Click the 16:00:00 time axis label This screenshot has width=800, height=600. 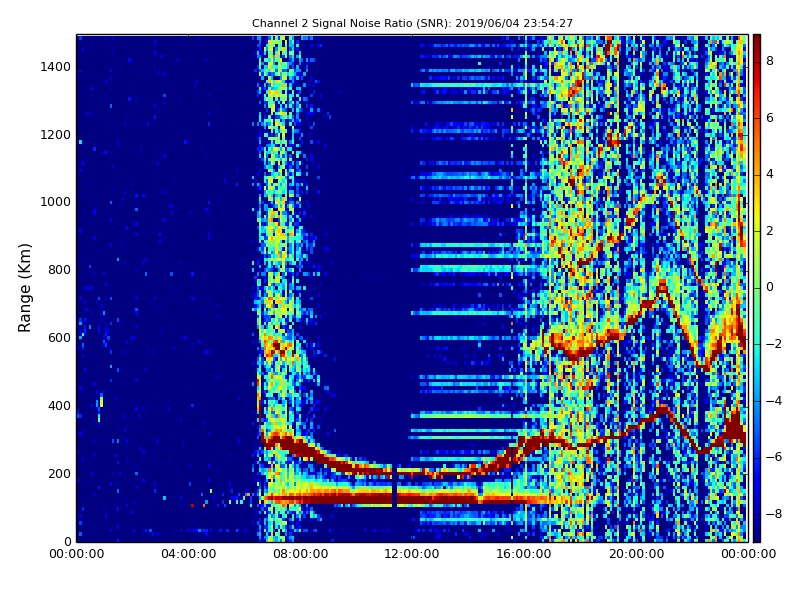coord(524,554)
